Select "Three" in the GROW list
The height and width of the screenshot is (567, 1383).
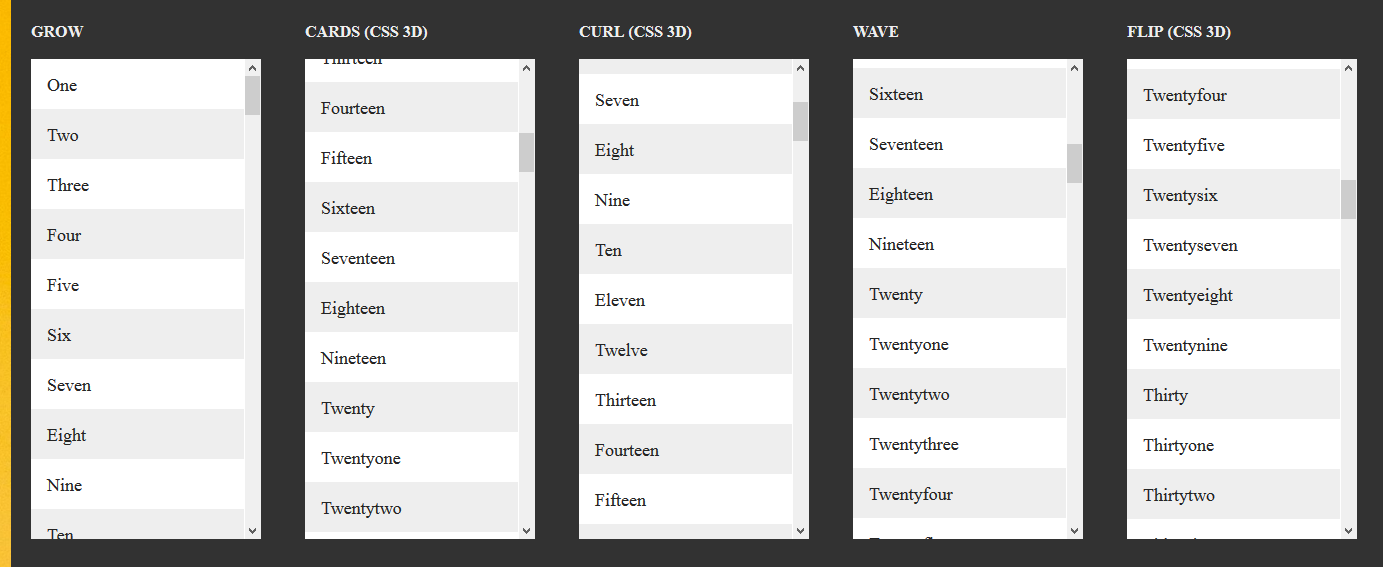tap(138, 185)
